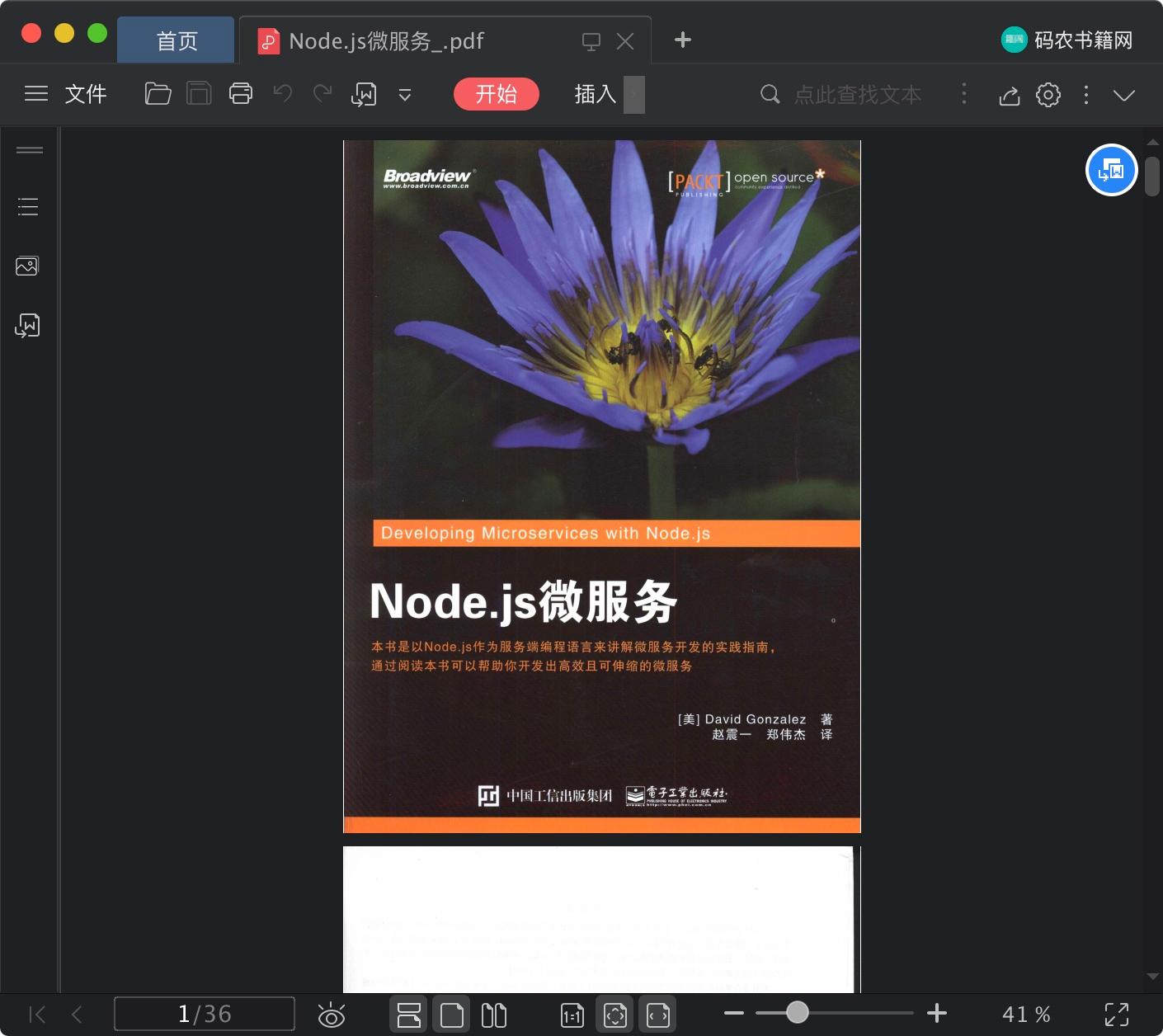Click the zoom slider handle
The height and width of the screenshot is (1036, 1163).
[x=797, y=1012]
